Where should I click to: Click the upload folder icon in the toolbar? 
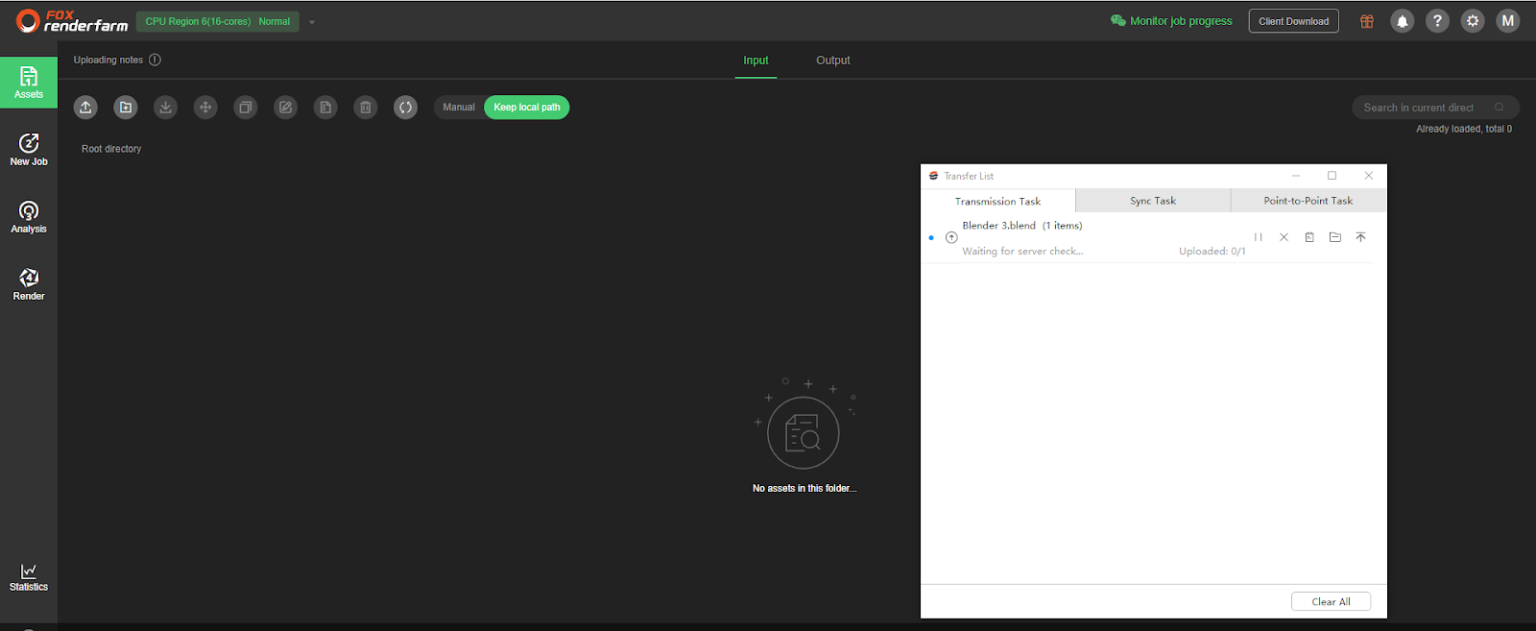126,107
